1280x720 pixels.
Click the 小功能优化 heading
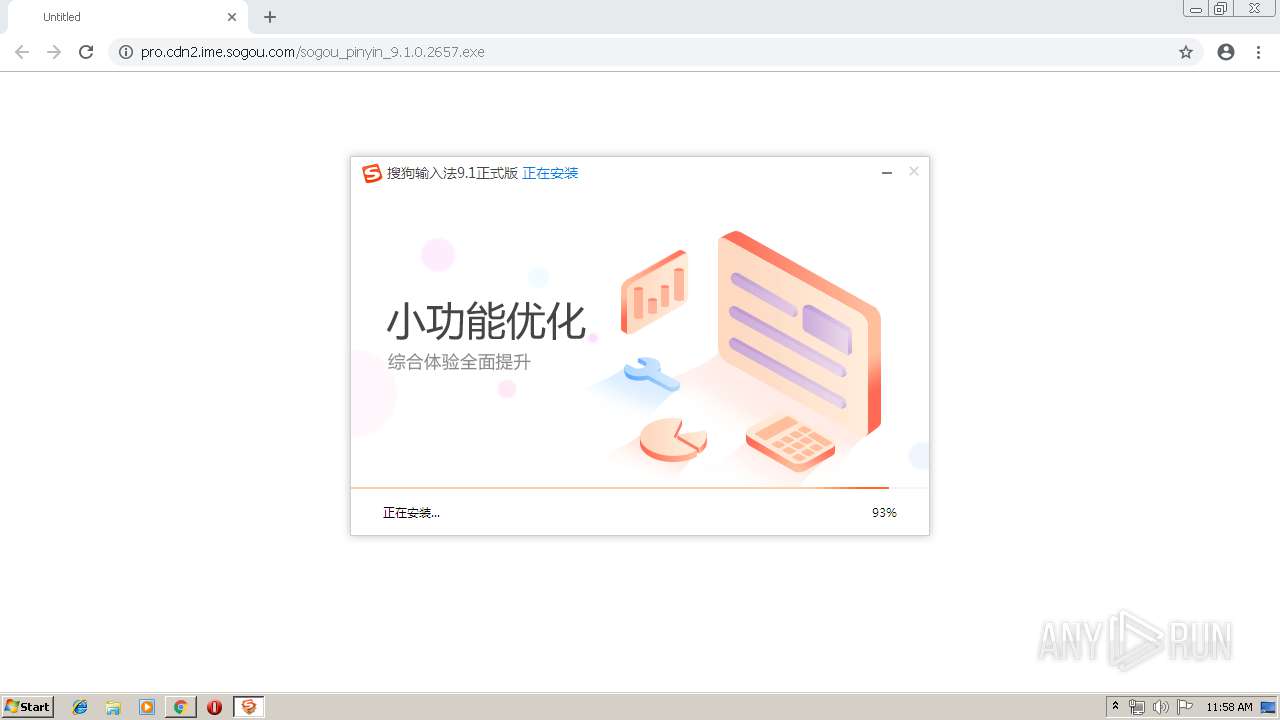coord(486,322)
